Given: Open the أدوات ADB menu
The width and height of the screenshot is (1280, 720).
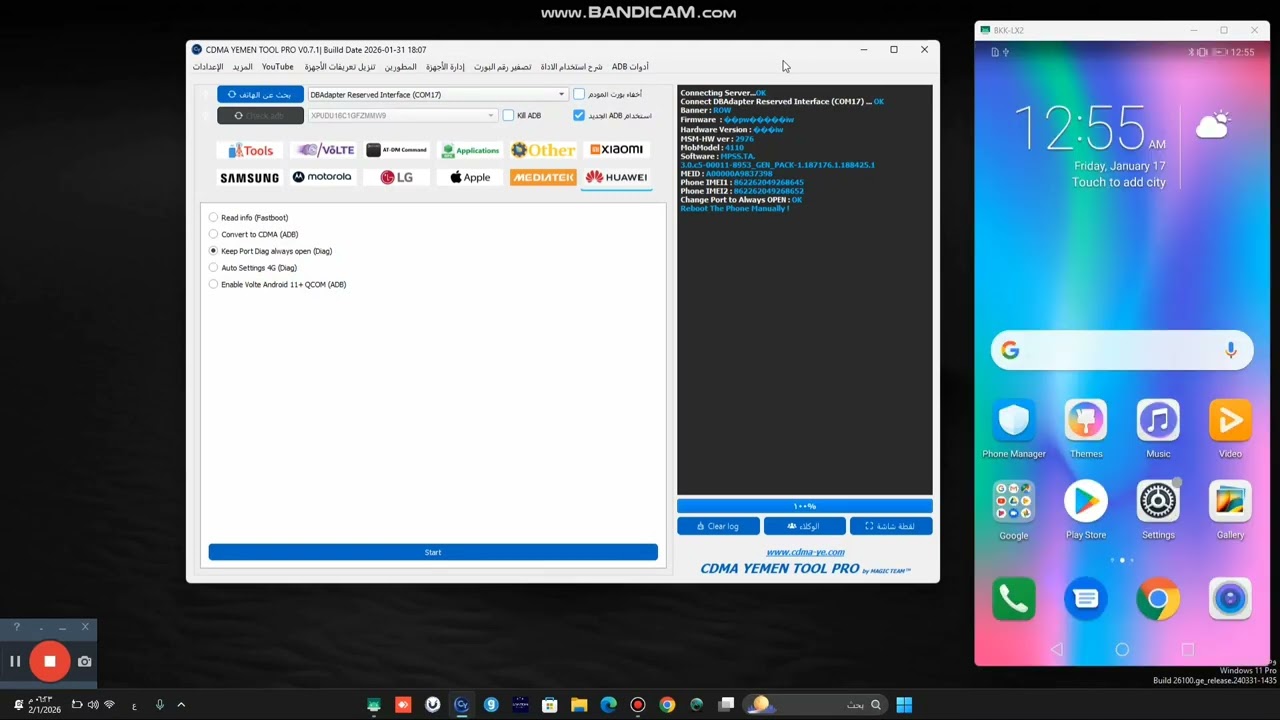Looking at the screenshot, I should (630, 67).
